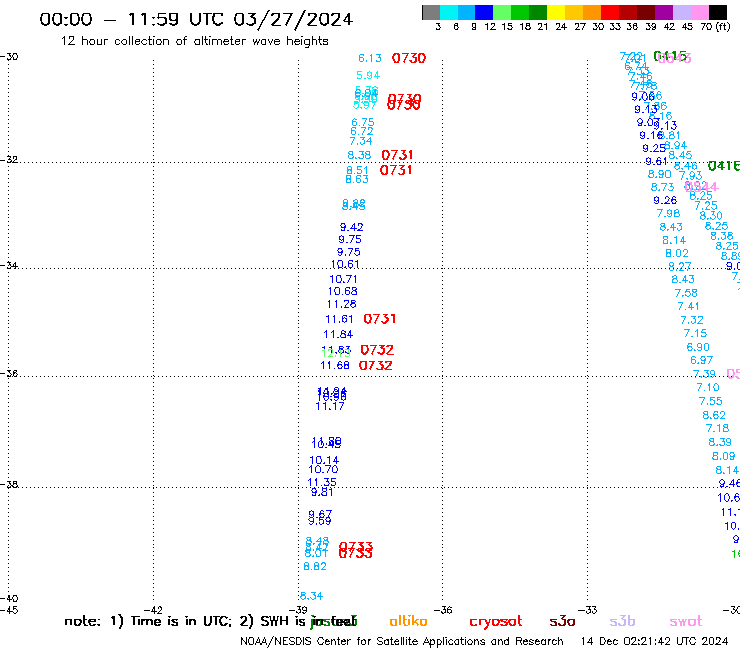Click the yellow 24 ft legend swatch
This screenshot has width=740, height=650.
click(x=555, y=12)
